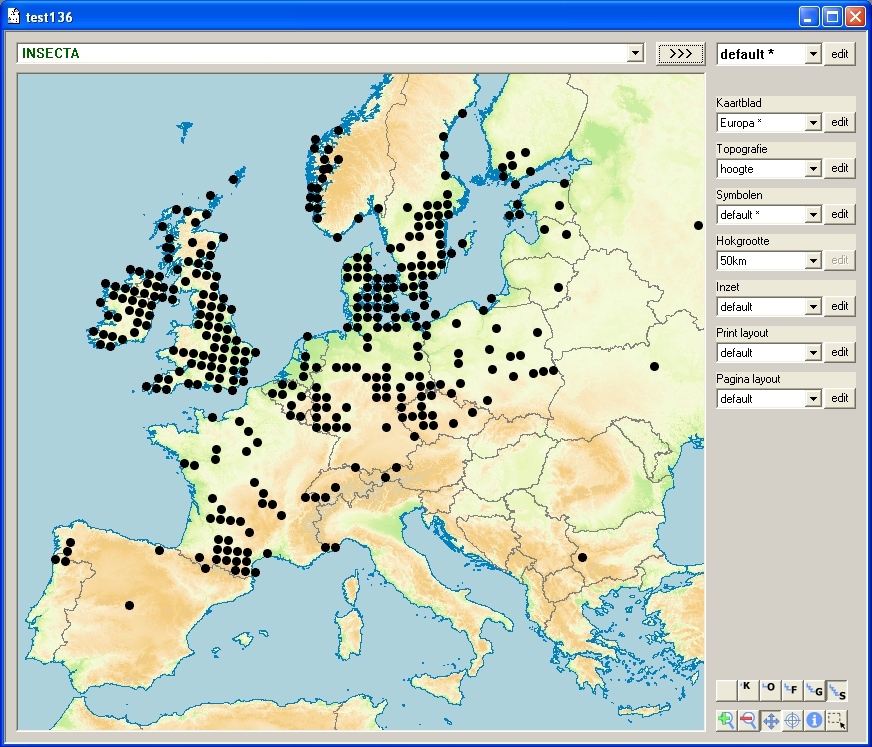Screen dimensions: 872x747
Task: Click the crosshair target tool
Action: (x=792, y=719)
